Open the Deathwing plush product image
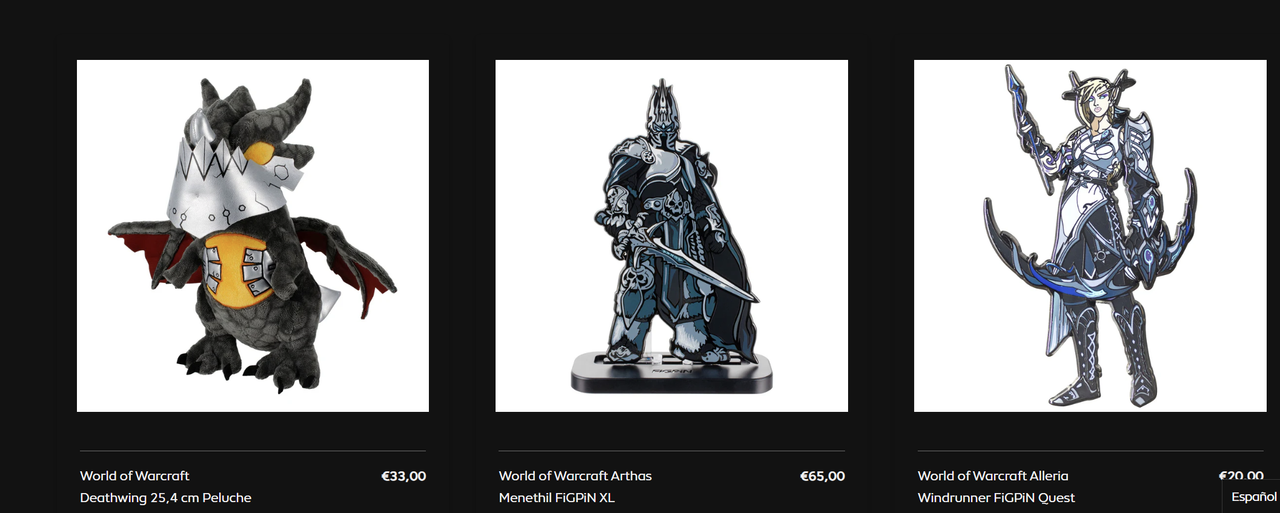The height and width of the screenshot is (513, 1280). tap(253, 236)
